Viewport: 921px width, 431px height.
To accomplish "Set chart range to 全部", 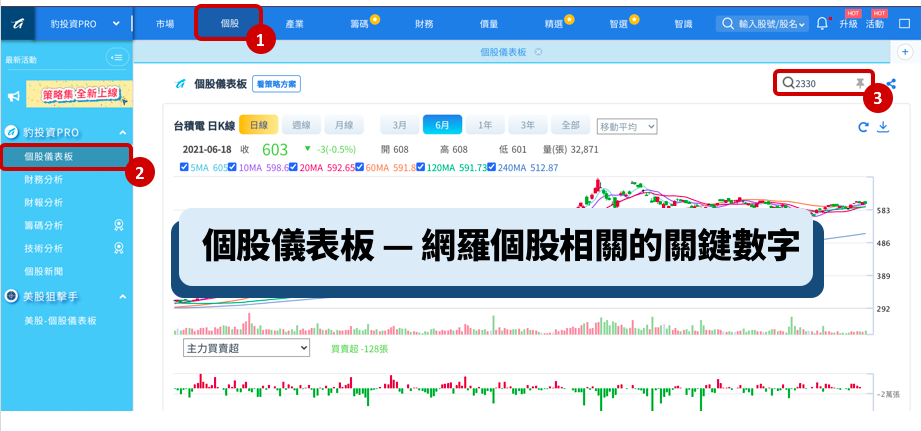I will tap(571, 125).
